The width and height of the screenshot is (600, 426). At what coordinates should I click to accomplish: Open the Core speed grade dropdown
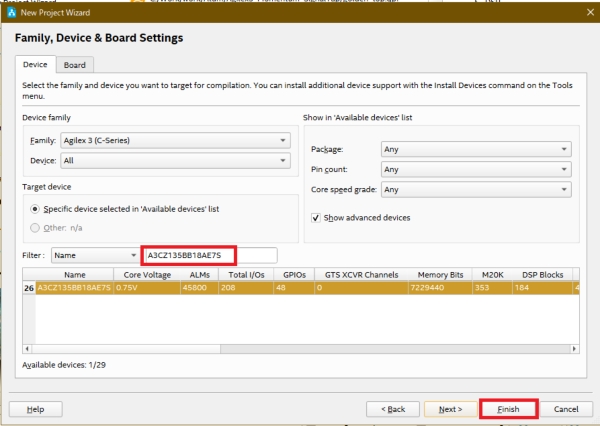point(475,189)
